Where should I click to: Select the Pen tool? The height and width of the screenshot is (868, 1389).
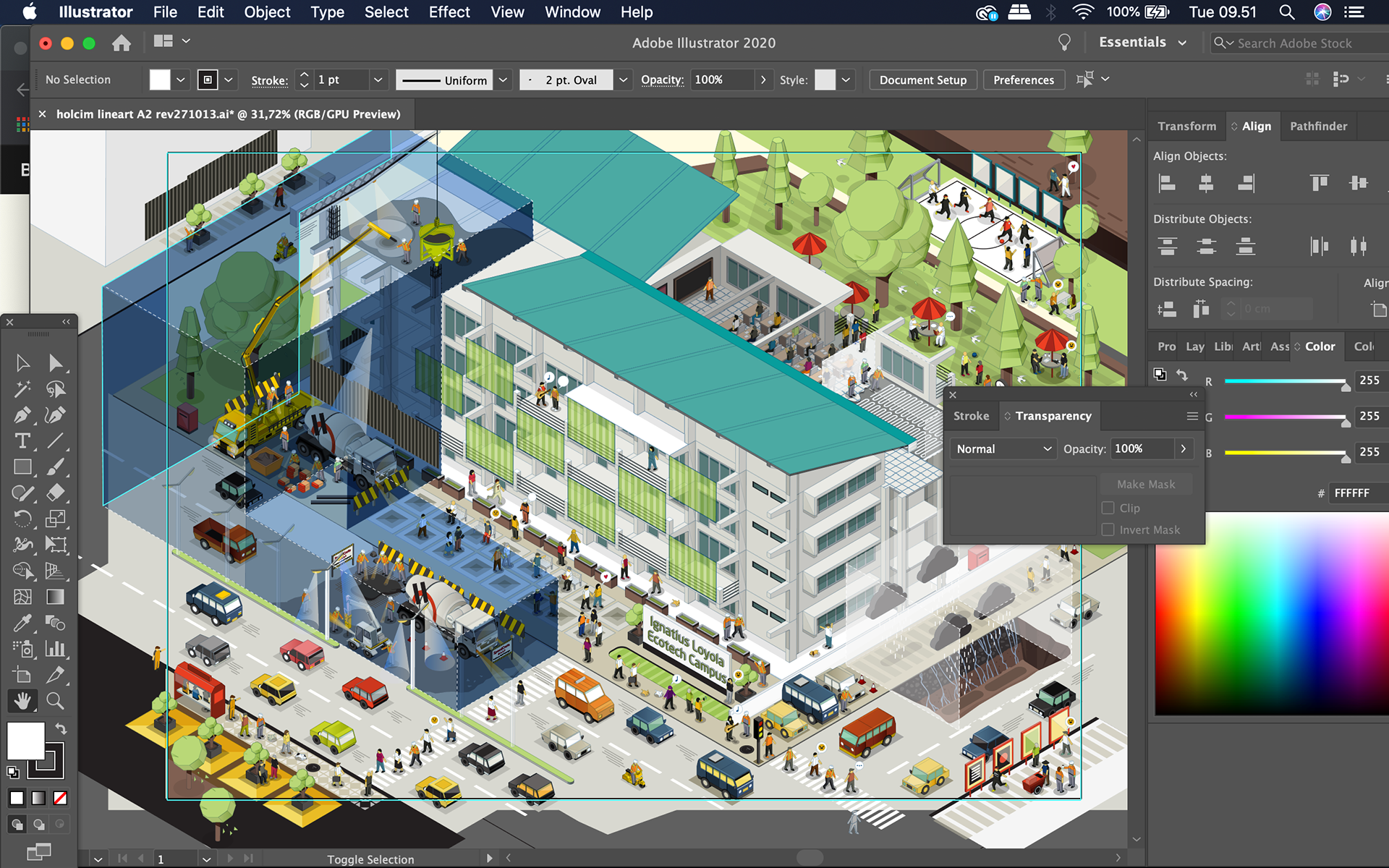22,415
